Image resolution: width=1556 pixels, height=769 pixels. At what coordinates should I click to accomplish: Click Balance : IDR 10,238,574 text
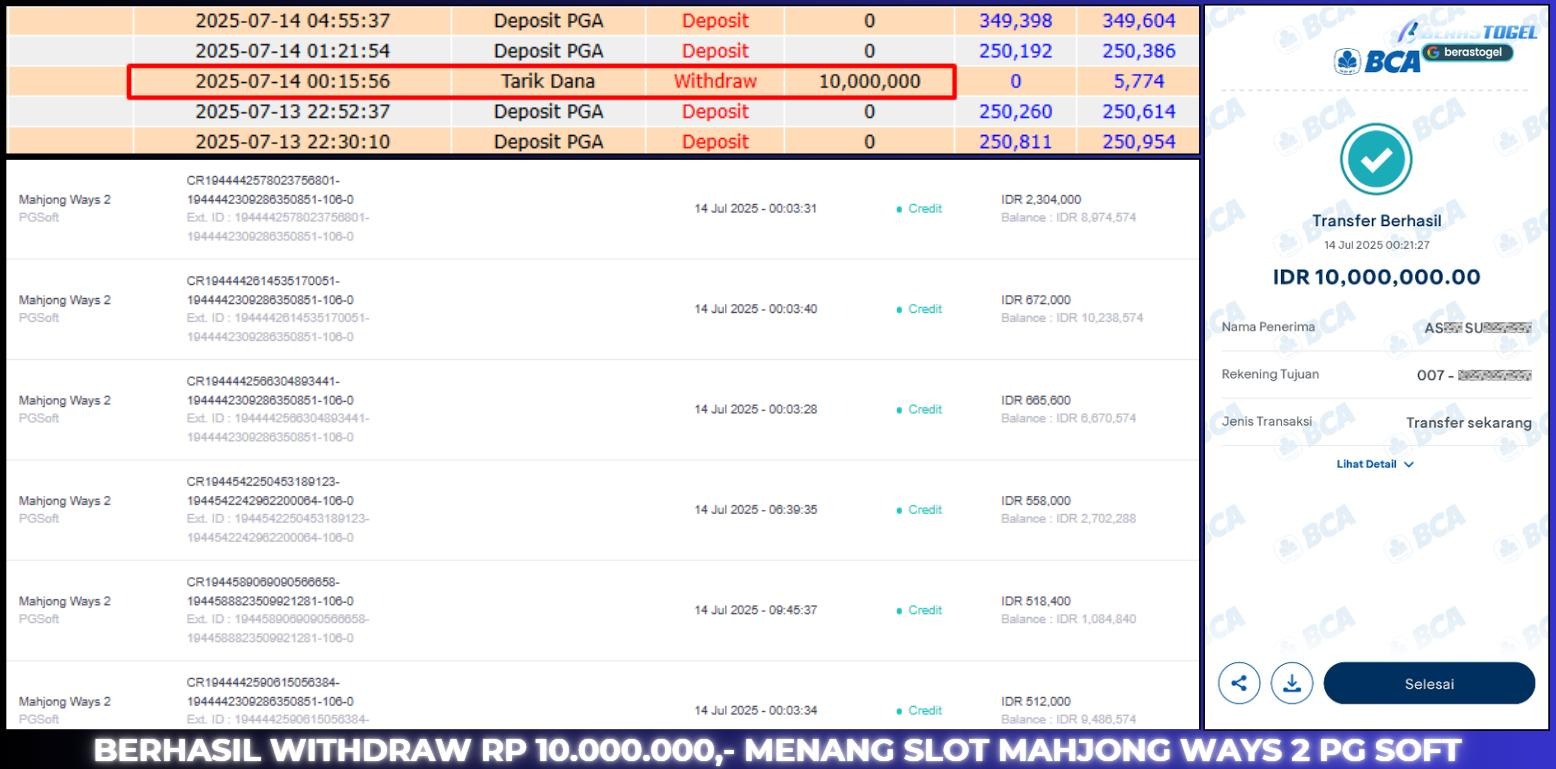pyautogui.click(x=1072, y=318)
